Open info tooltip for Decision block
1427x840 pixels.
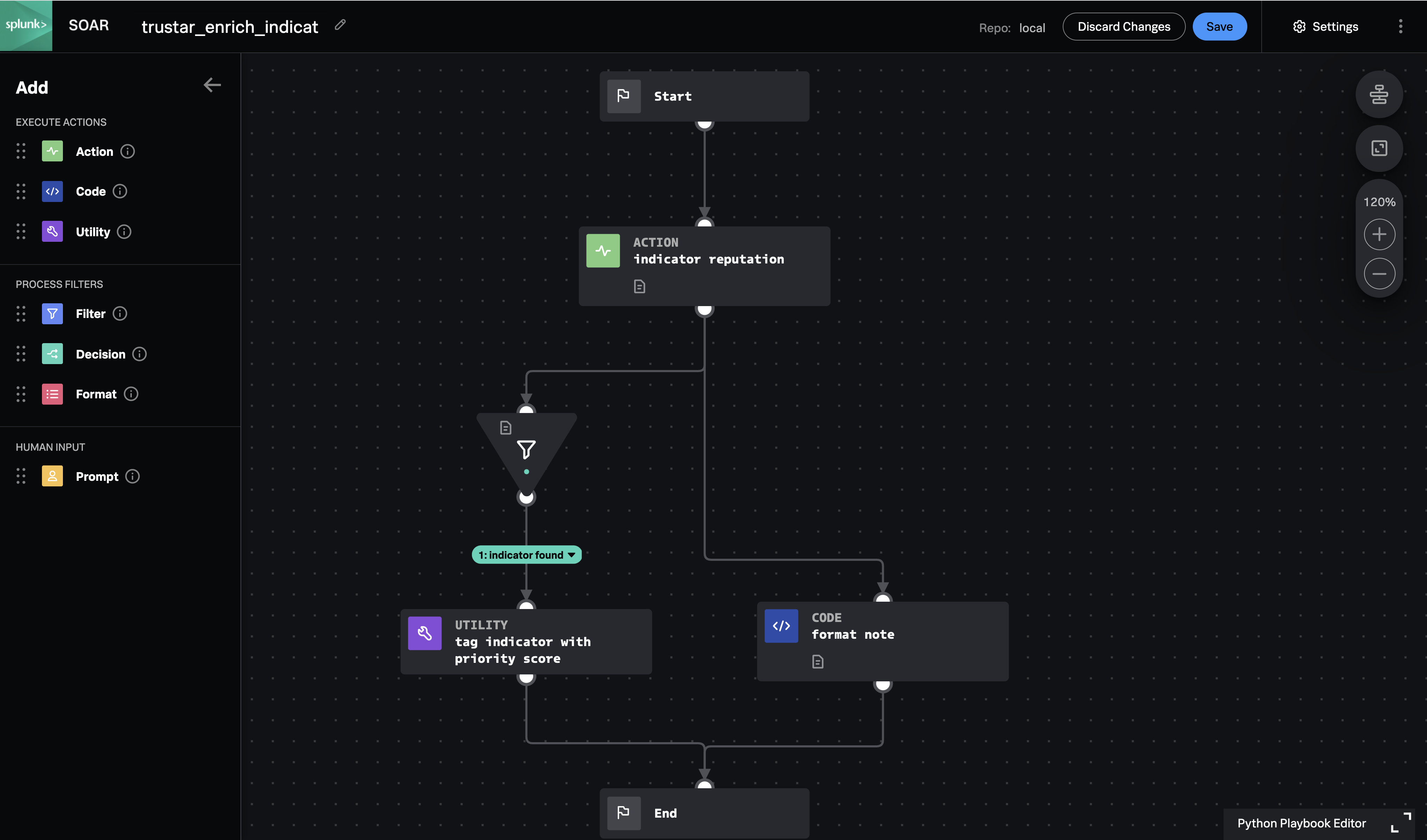[x=139, y=354]
